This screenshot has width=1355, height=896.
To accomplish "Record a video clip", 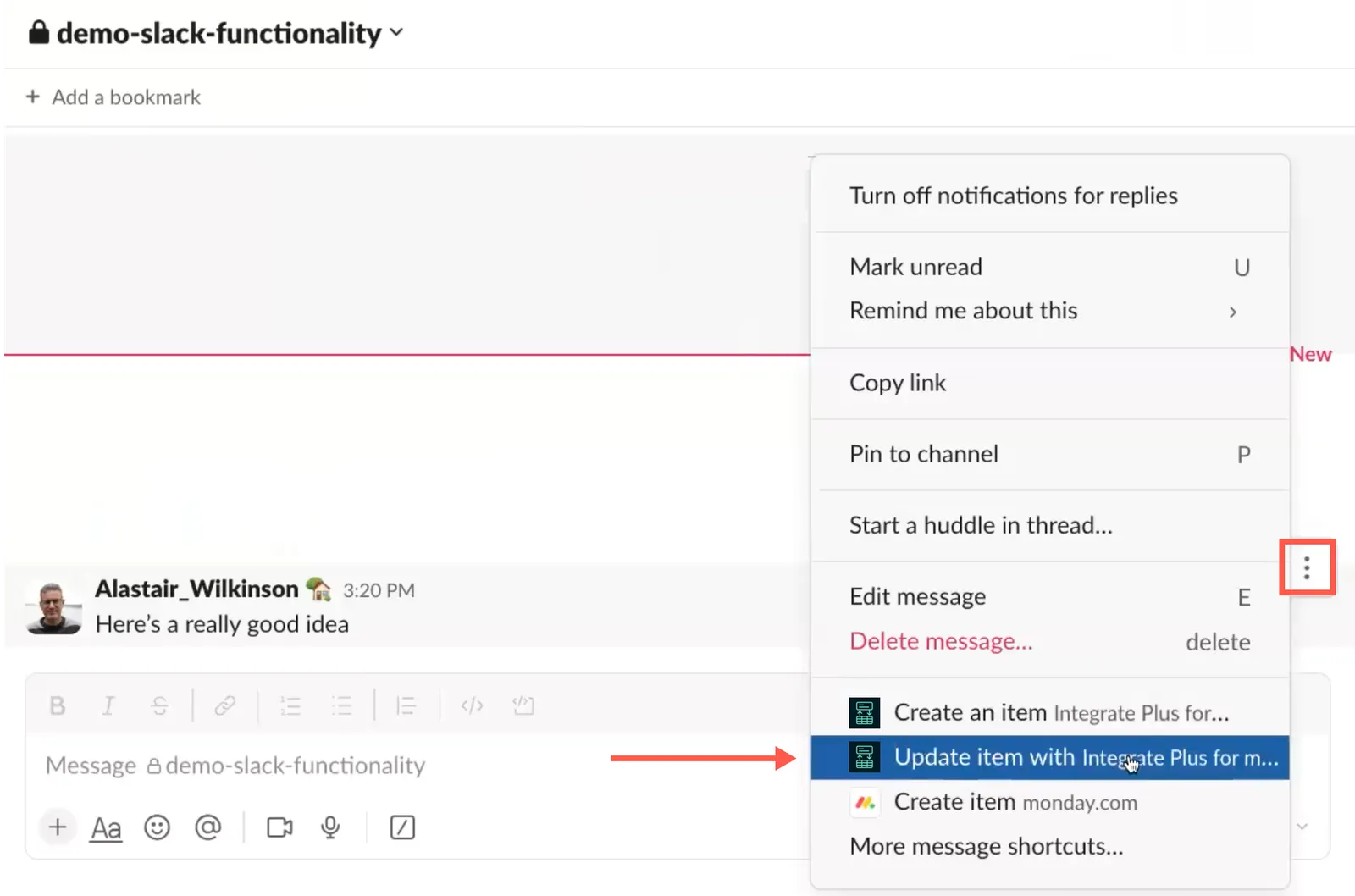I will pos(279,827).
